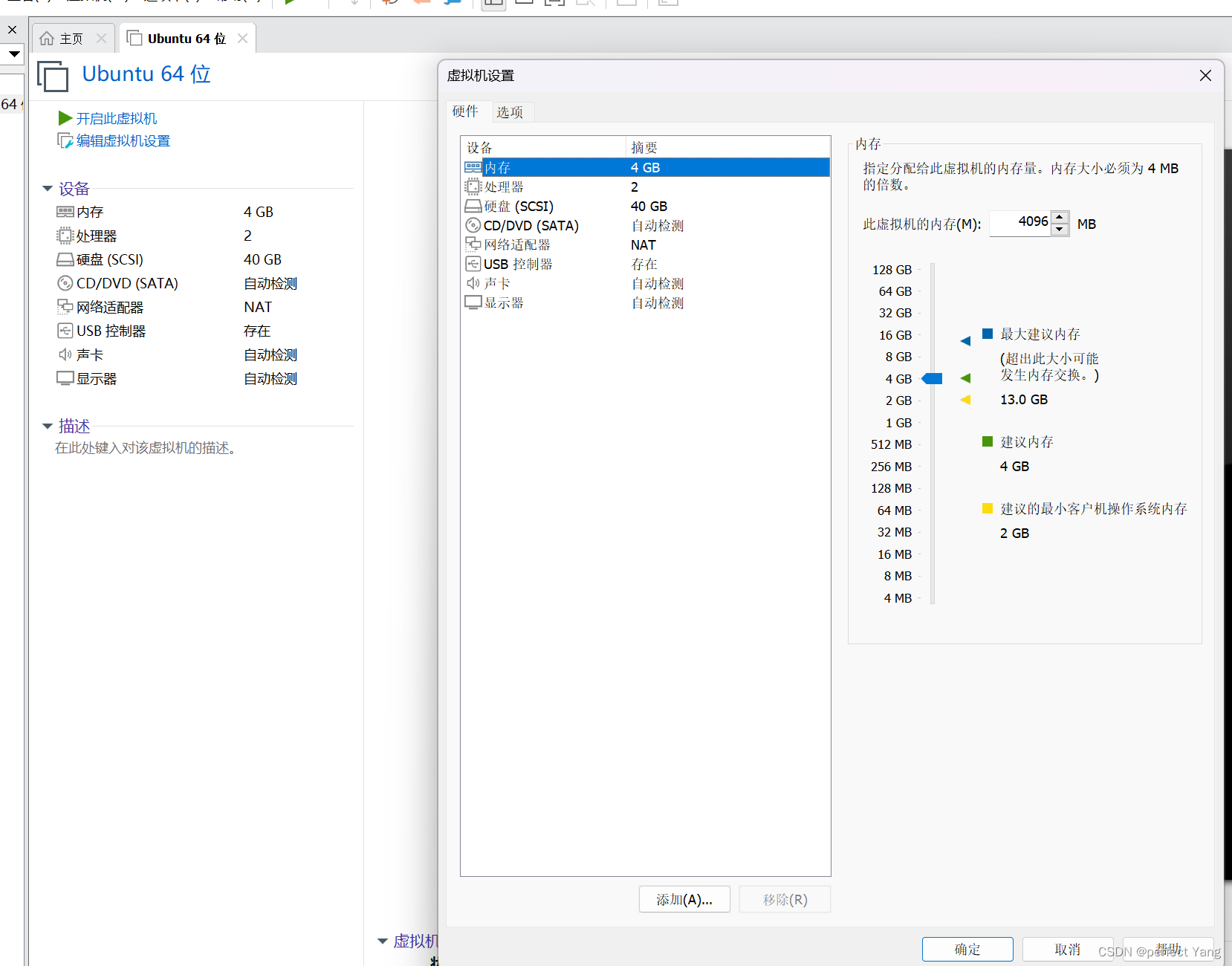Click 声卡 icon in settings dialog list

473,283
